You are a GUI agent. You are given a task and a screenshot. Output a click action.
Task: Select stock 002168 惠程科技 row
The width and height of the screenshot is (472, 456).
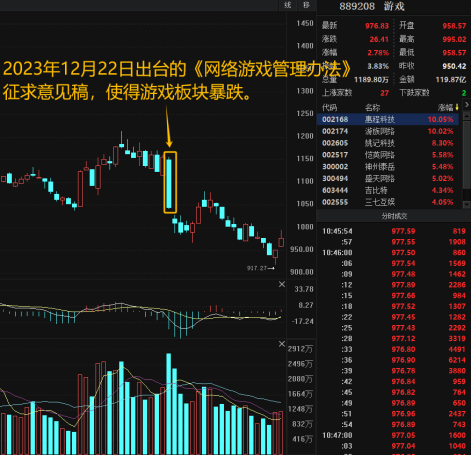tap(388, 119)
